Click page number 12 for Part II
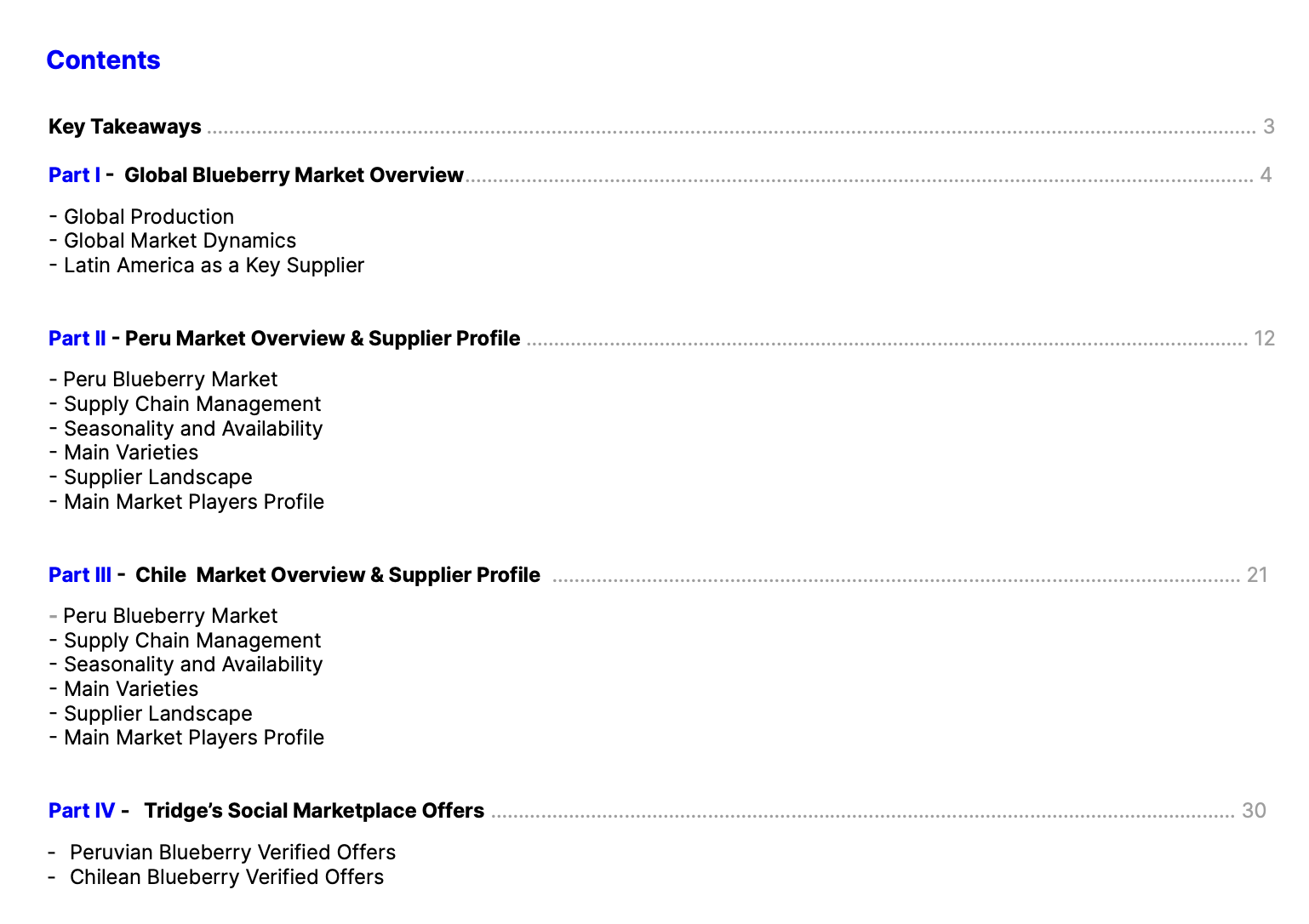This screenshot has width=1309, height=924. click(1264, 339)
